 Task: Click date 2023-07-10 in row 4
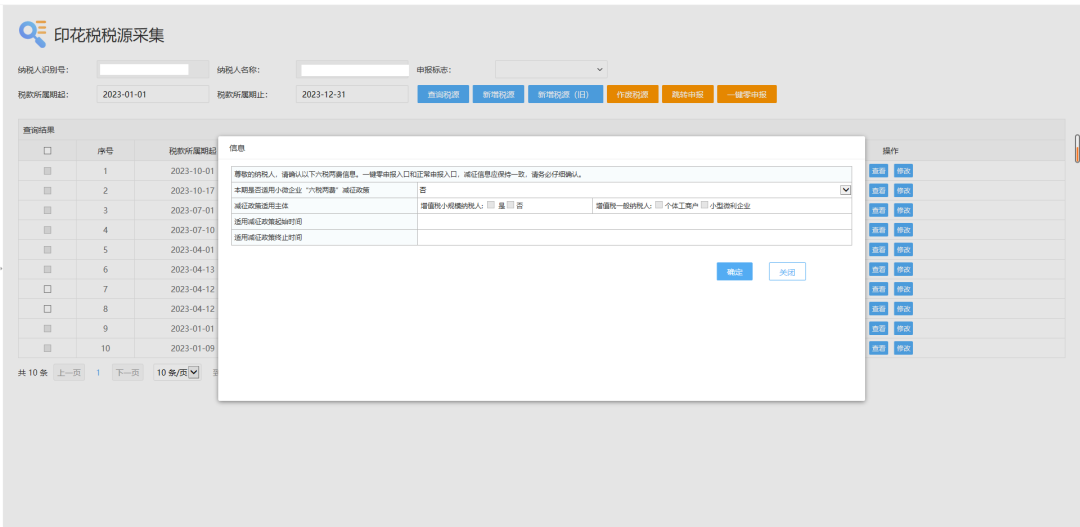pos(192,229)
